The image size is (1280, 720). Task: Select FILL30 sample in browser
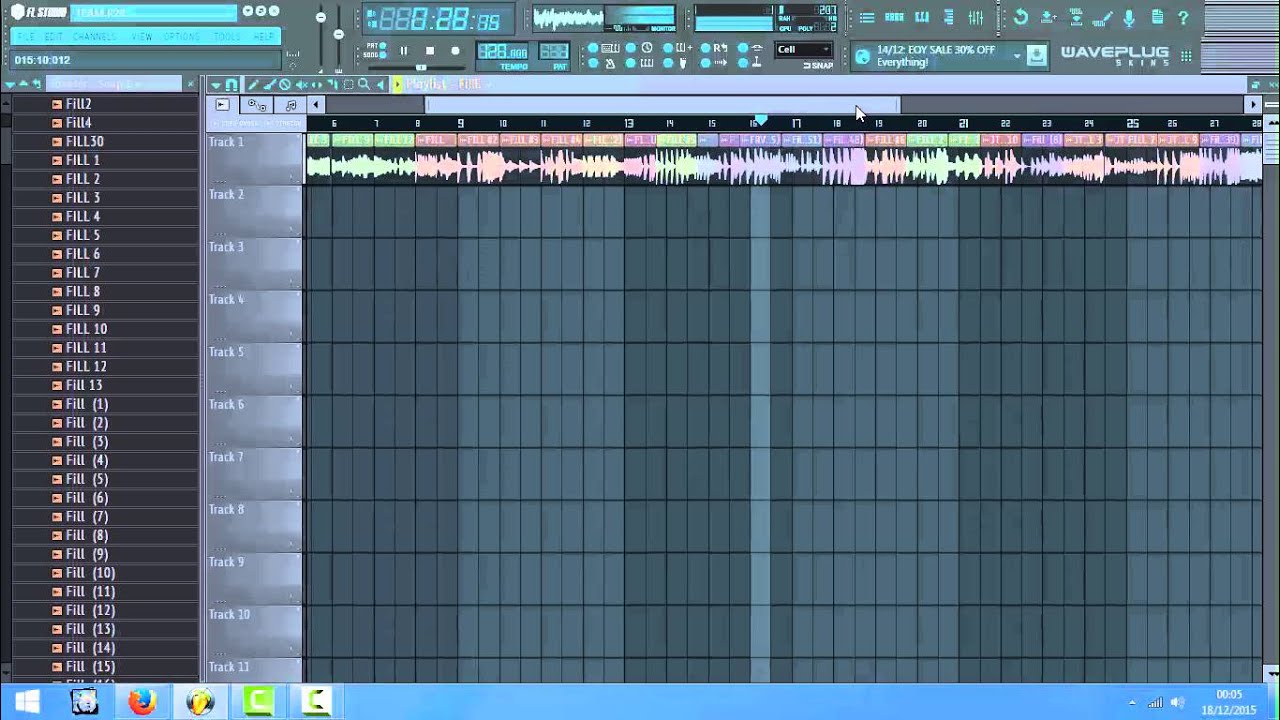point(84,142)
